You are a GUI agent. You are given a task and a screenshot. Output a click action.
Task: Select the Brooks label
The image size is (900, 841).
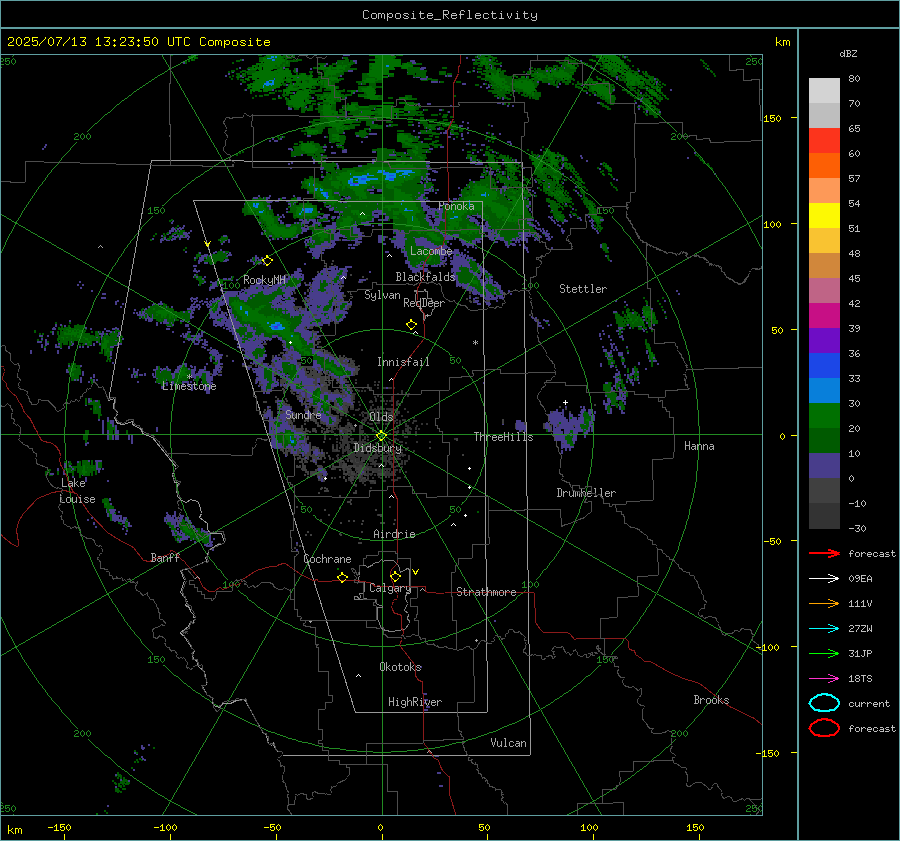711,700
